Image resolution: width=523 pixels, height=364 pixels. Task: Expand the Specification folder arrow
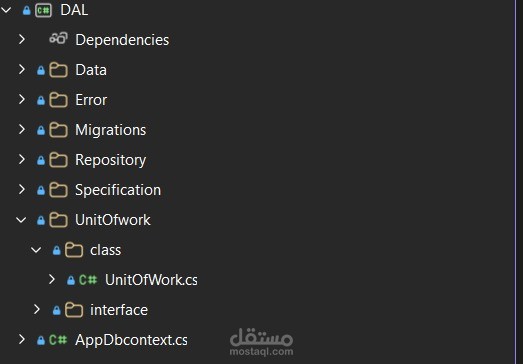coord(22,190)
